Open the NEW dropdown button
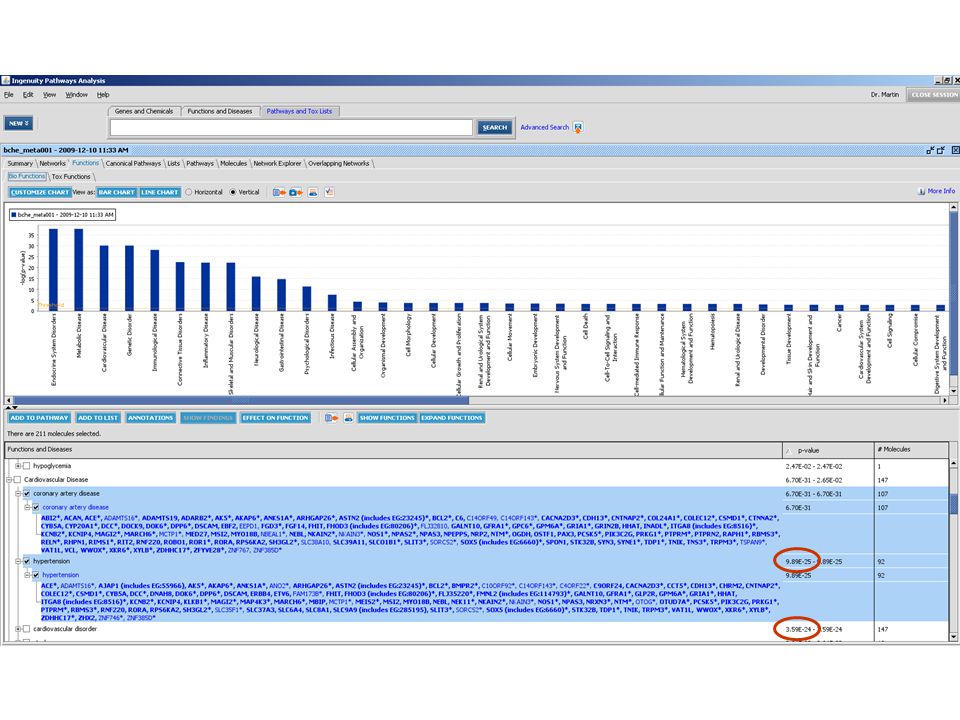Image resolution: width=960 pixels, height=720 pixels. point(18,124)
